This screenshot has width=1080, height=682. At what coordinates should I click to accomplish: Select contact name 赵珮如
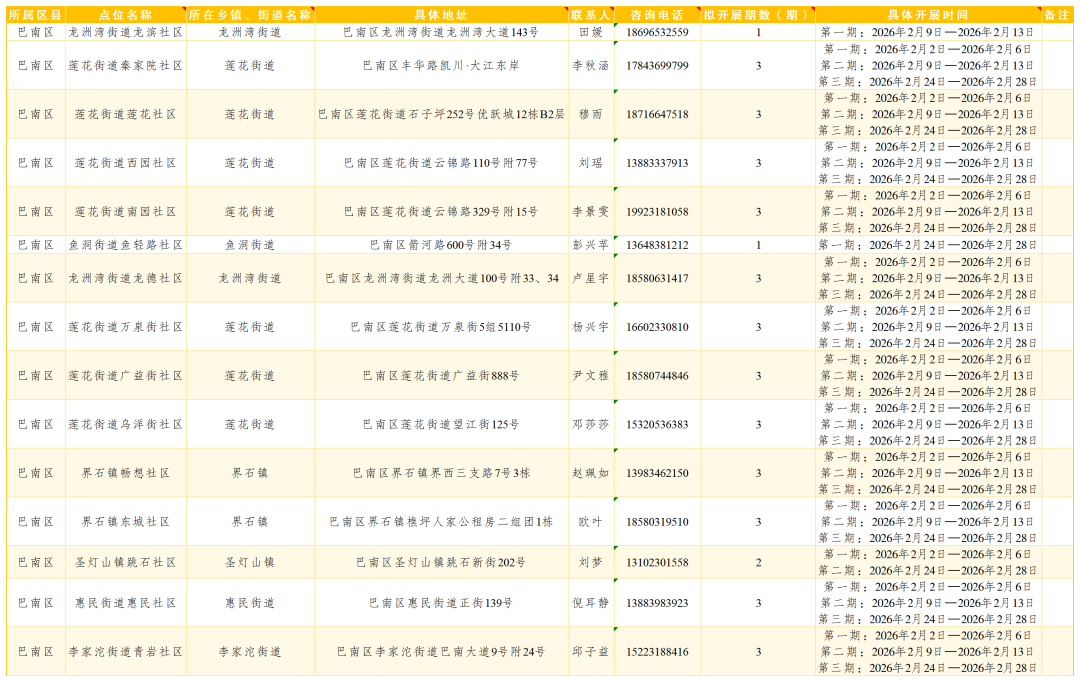click(x=591, y=473)
